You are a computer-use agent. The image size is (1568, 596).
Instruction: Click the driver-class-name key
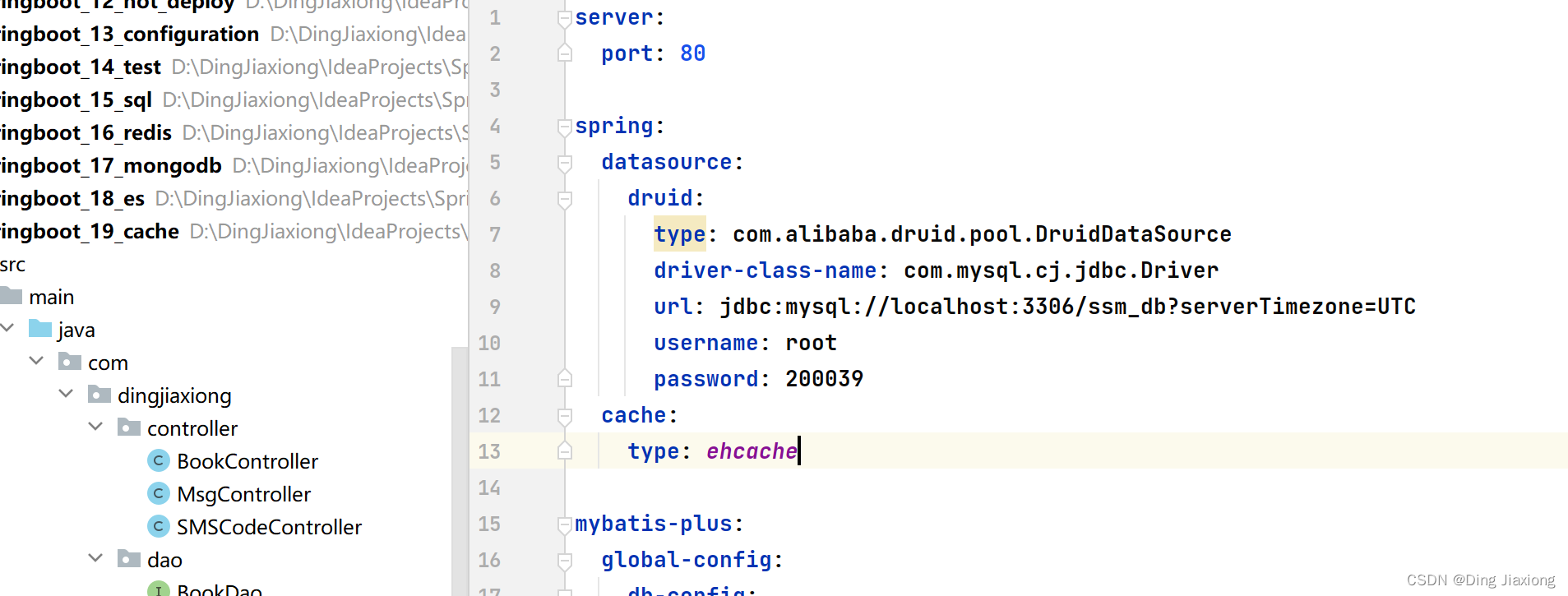(765, 270)
